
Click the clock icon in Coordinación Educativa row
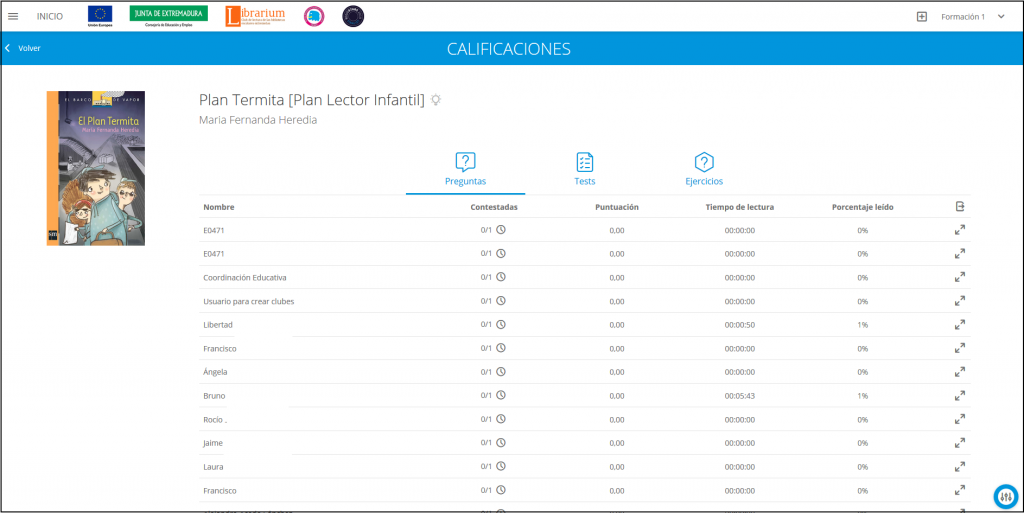coord(501,277)
